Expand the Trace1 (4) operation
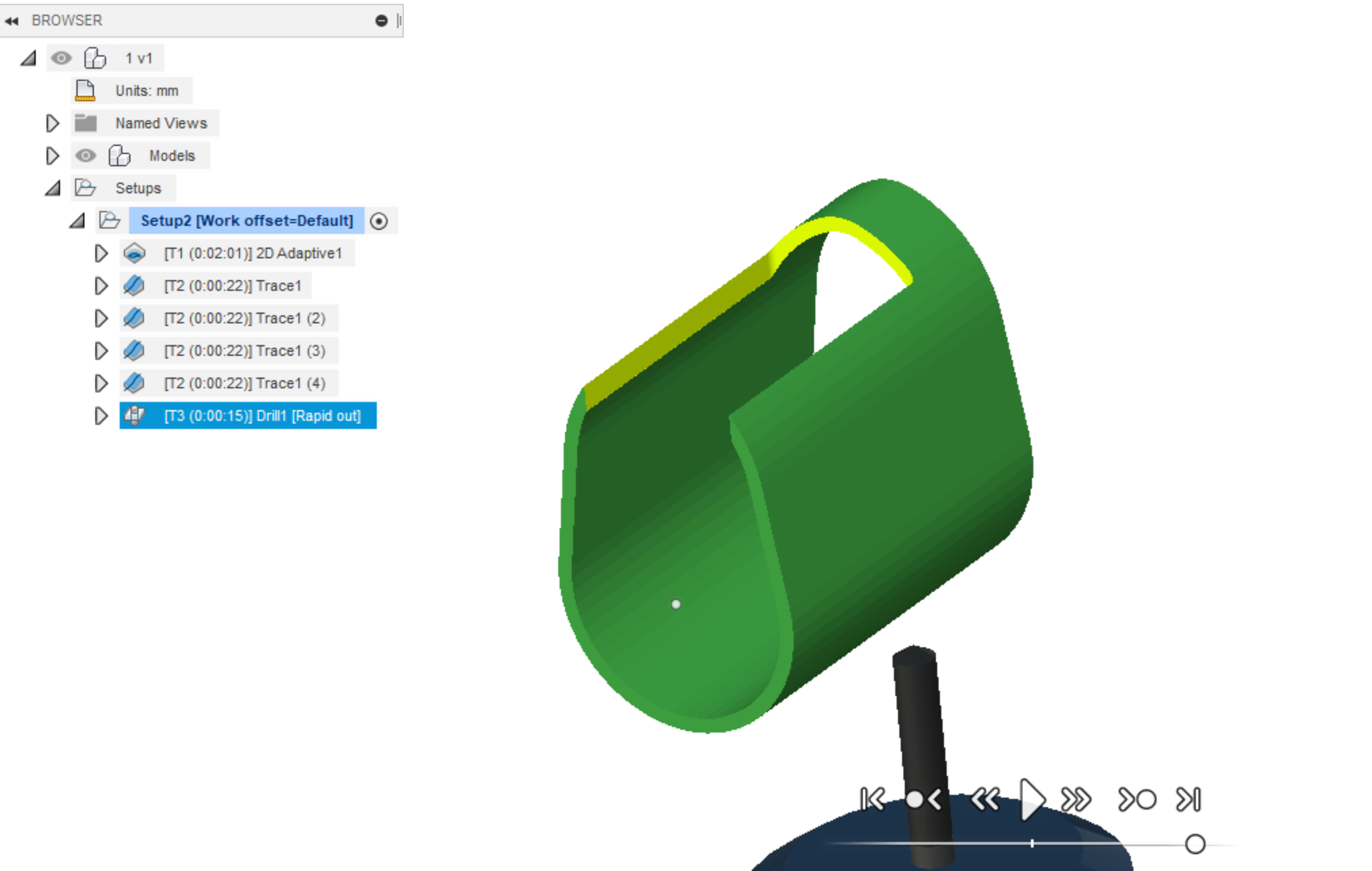Screen dimensions: 1372x871 pyautogui.click(x=101, y=383)
